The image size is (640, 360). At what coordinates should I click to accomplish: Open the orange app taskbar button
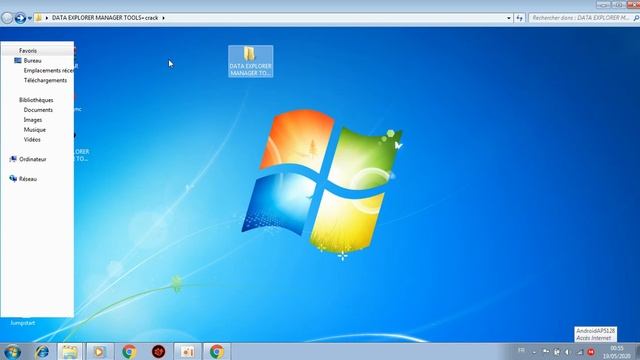pyautogui.click(x=187, y=351)
